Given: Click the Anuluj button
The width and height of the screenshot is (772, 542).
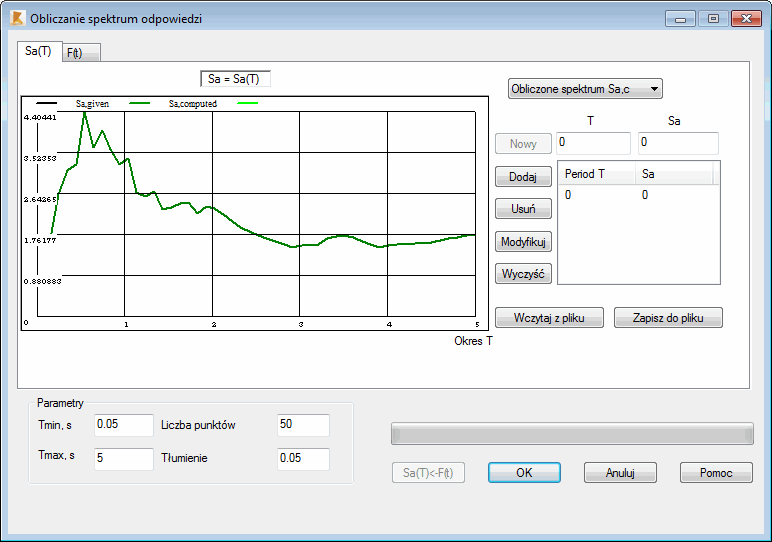Looking at the screenshot, I should pyautogui.click(x=620, y=473).
